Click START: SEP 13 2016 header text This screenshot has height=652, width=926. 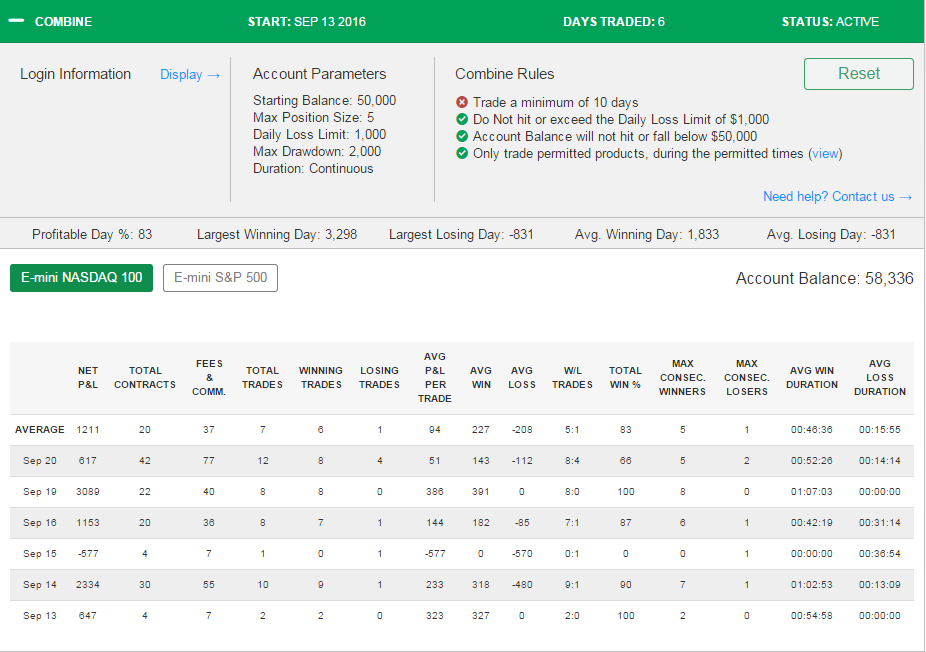307,22
